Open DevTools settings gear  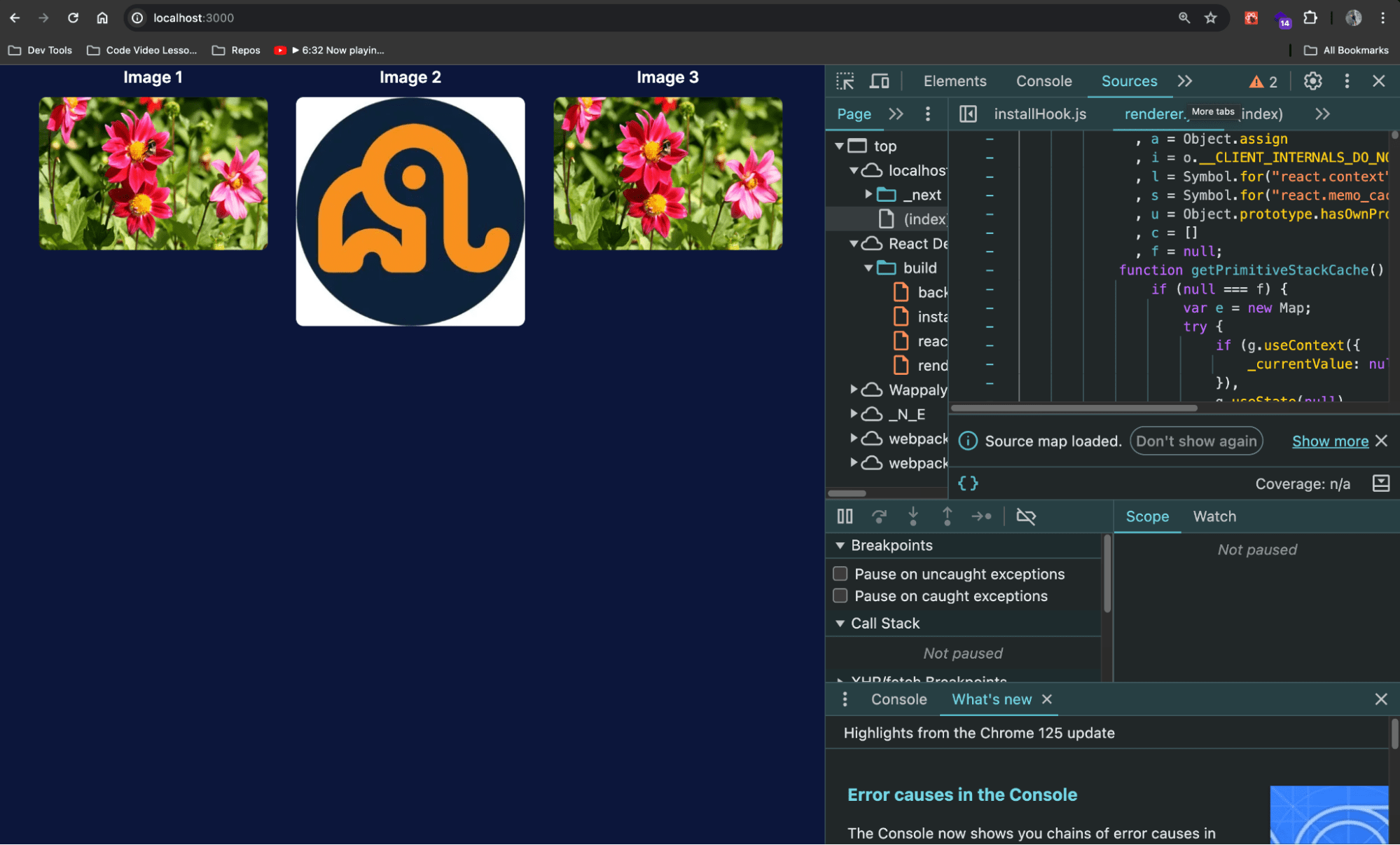[x=1313, y=81]
